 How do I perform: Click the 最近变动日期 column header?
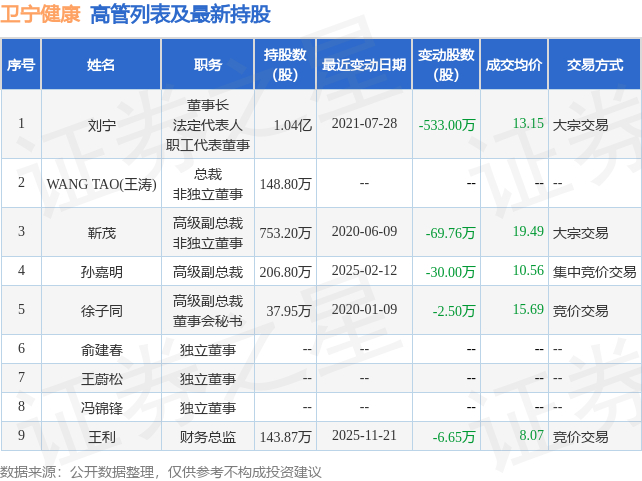[x=364, y=65]
